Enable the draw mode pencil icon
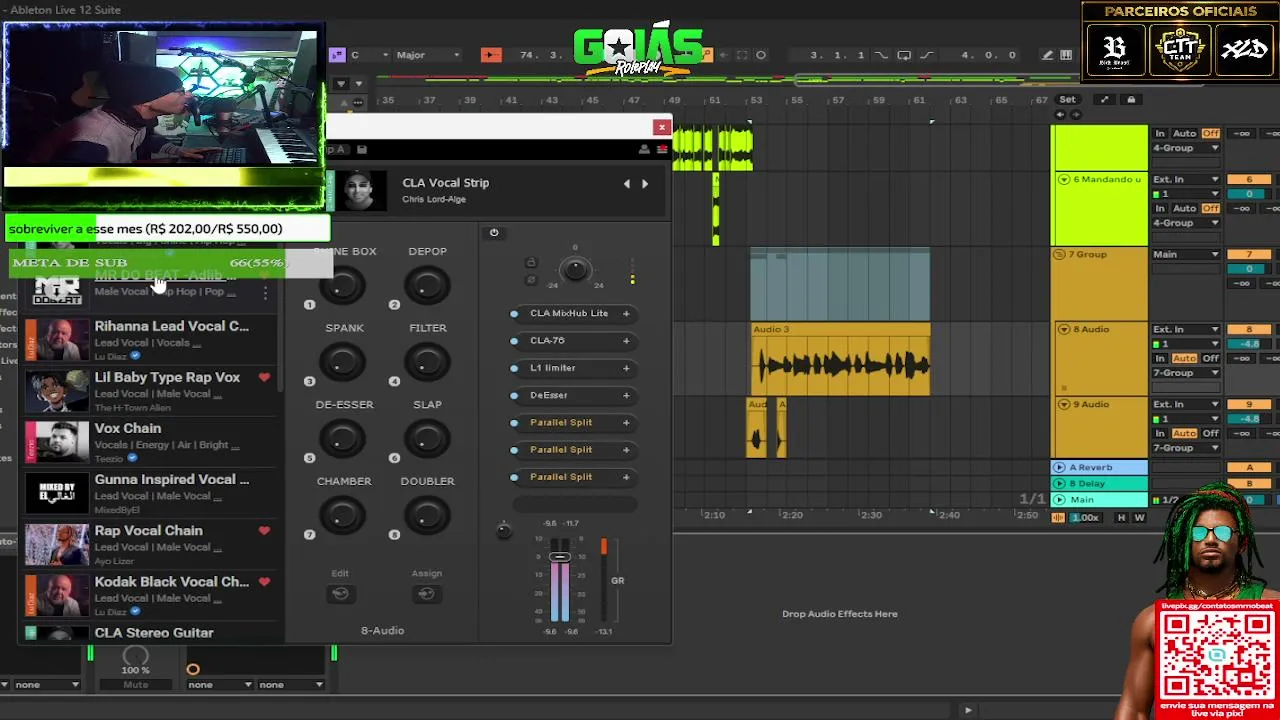The image size is (1280, 720). [1046, 55]
